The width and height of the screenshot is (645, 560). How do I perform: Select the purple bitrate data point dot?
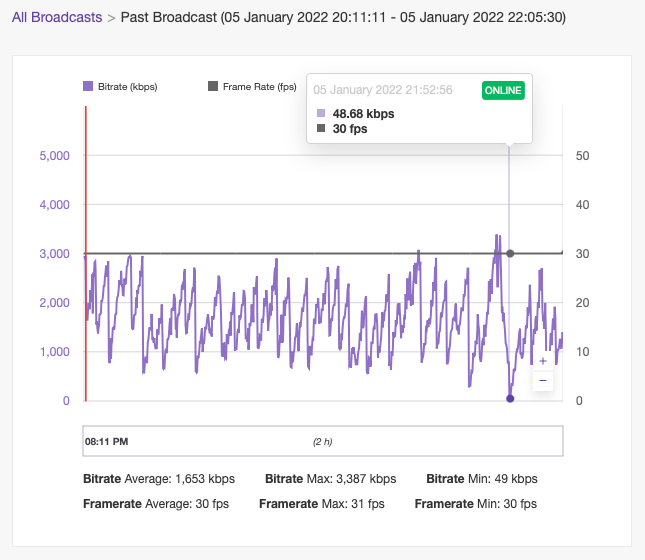coord(510,399)
